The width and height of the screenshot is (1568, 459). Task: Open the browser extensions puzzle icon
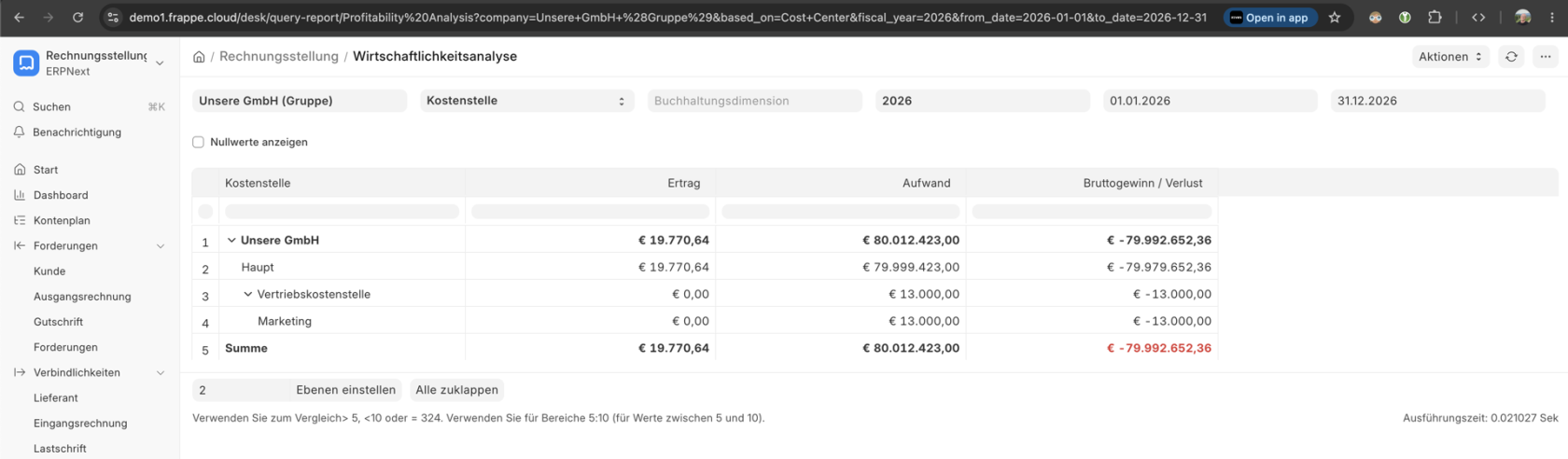pos(1435,18)
